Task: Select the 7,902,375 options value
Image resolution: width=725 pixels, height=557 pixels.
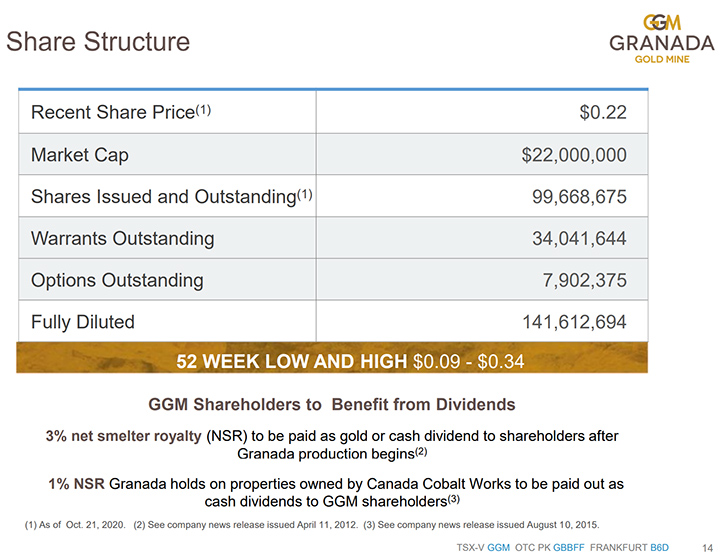Action: [585, 280]
